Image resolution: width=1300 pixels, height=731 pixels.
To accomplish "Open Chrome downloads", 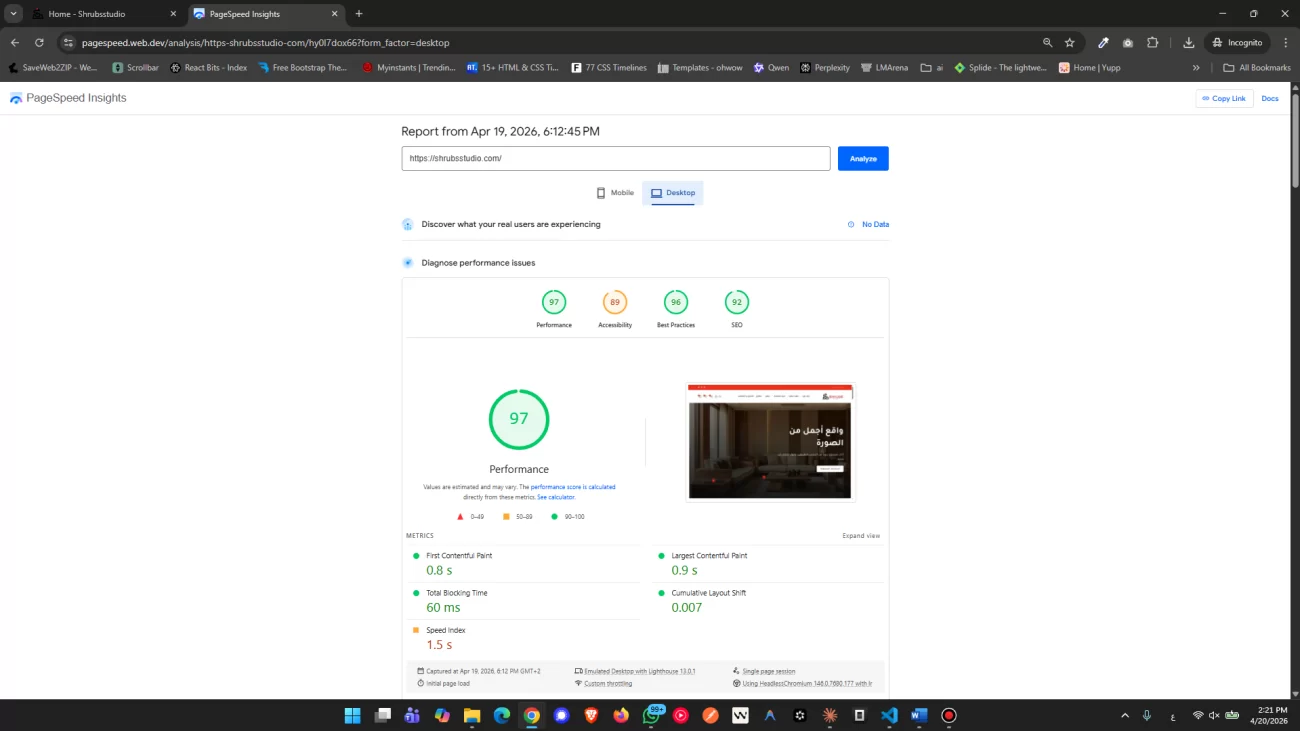I will 1188,43.
